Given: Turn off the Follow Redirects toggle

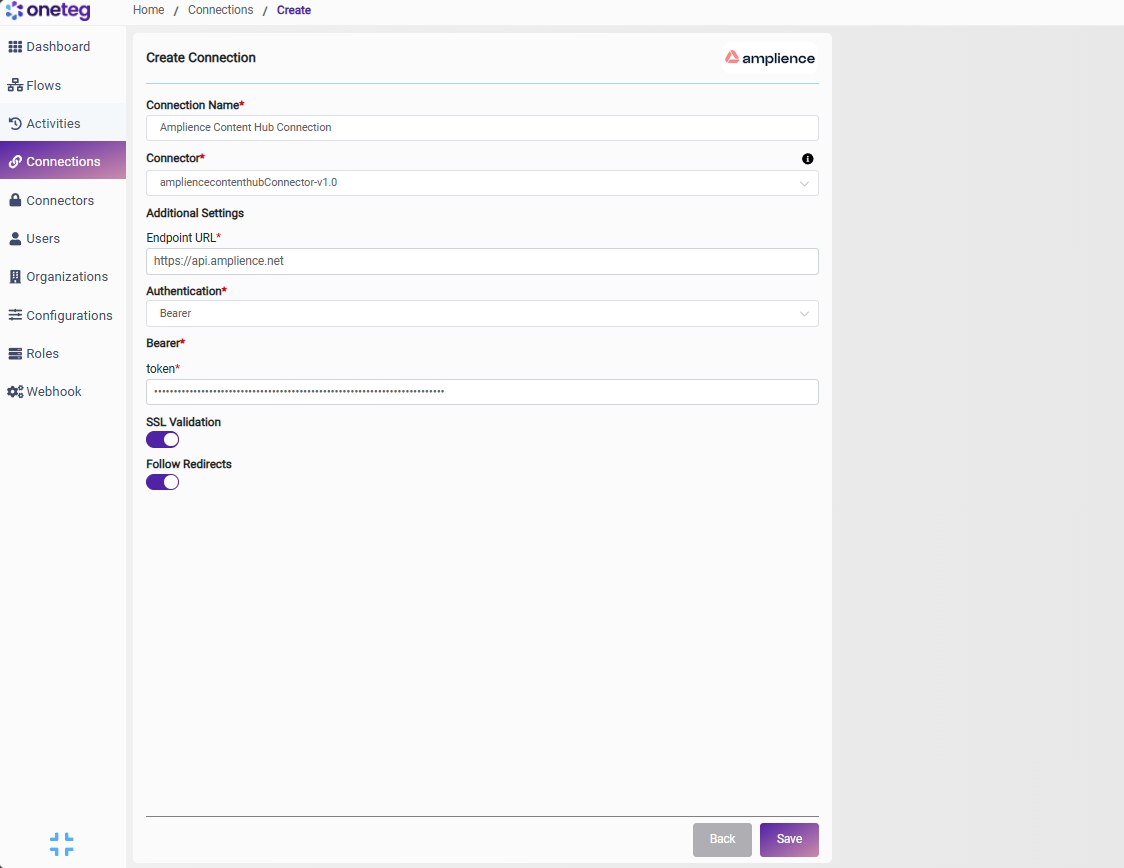Looking at the screenshot, I should [163, 482].
